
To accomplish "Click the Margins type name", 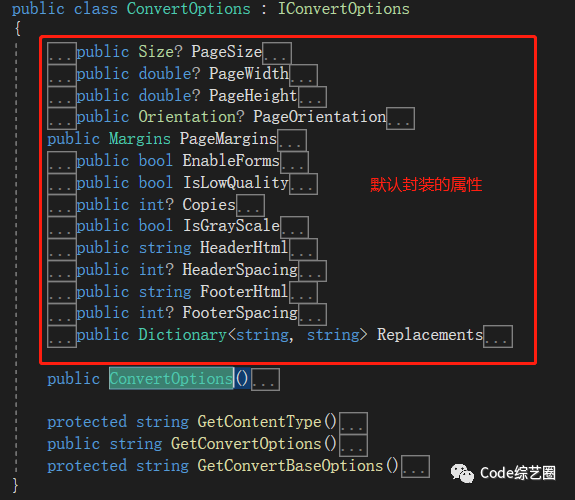I will pyautogui.click(x=140, y=139).
